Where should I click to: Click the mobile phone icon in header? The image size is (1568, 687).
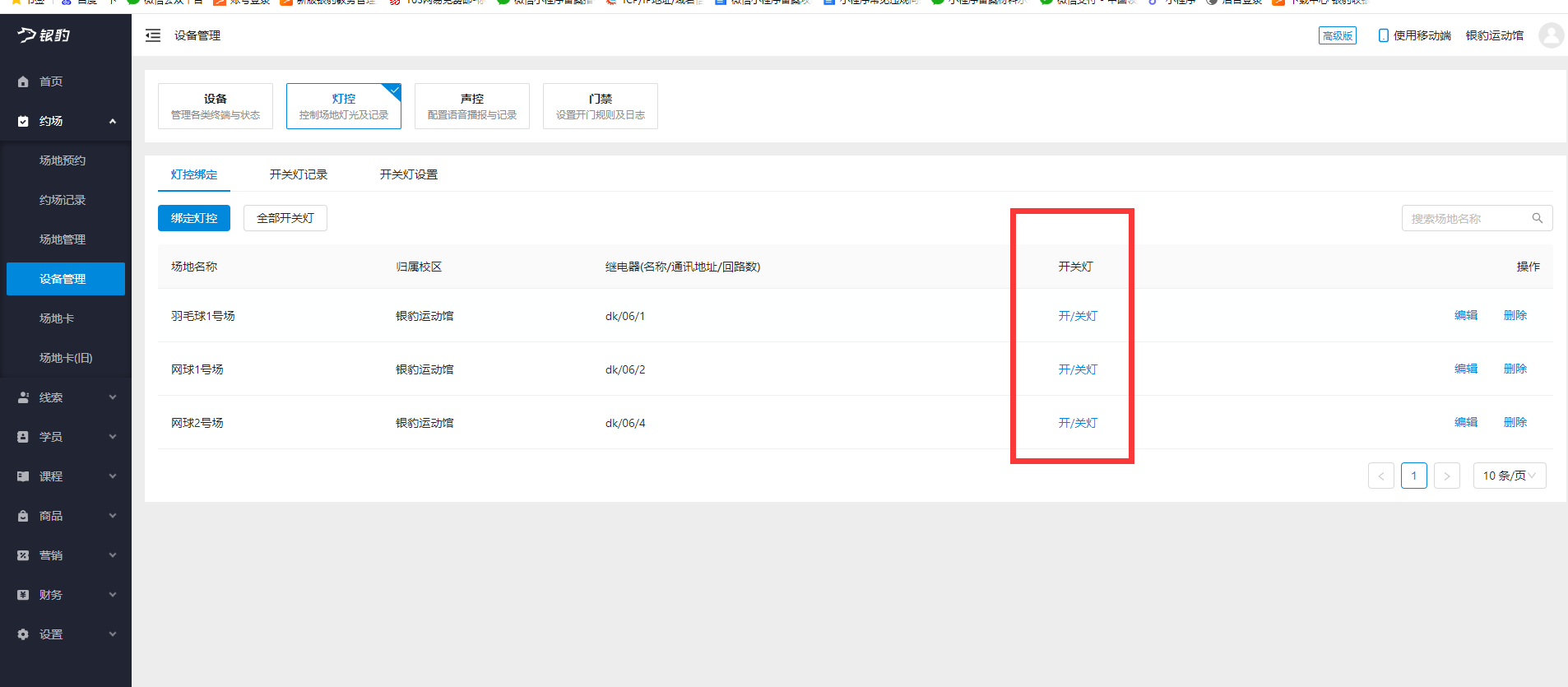pos(1383,35)
